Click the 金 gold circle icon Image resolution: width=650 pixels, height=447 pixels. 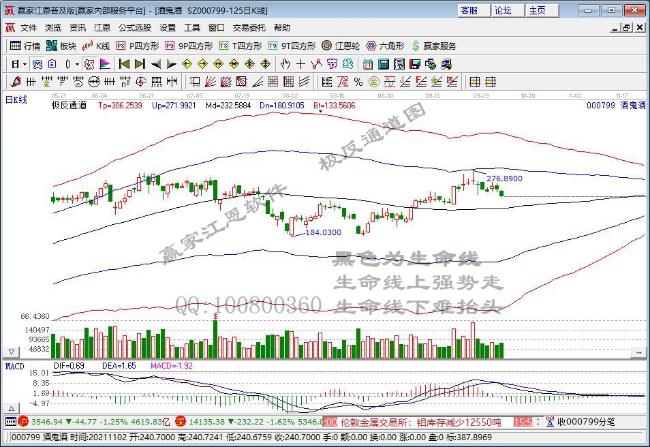click(x=374, y=82)
